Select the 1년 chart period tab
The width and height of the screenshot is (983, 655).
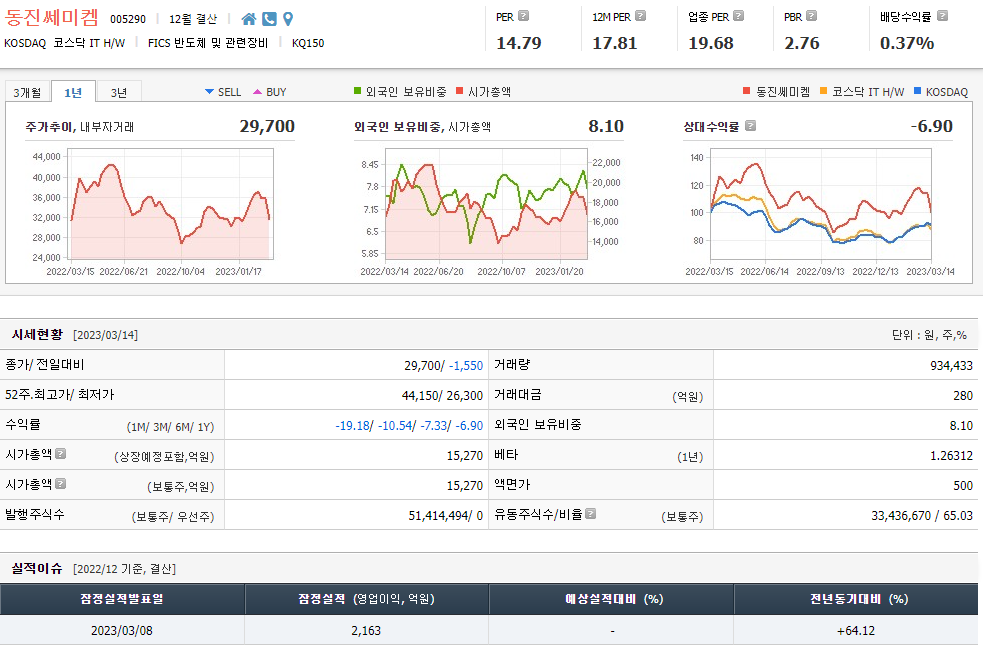tap(73, 92)
